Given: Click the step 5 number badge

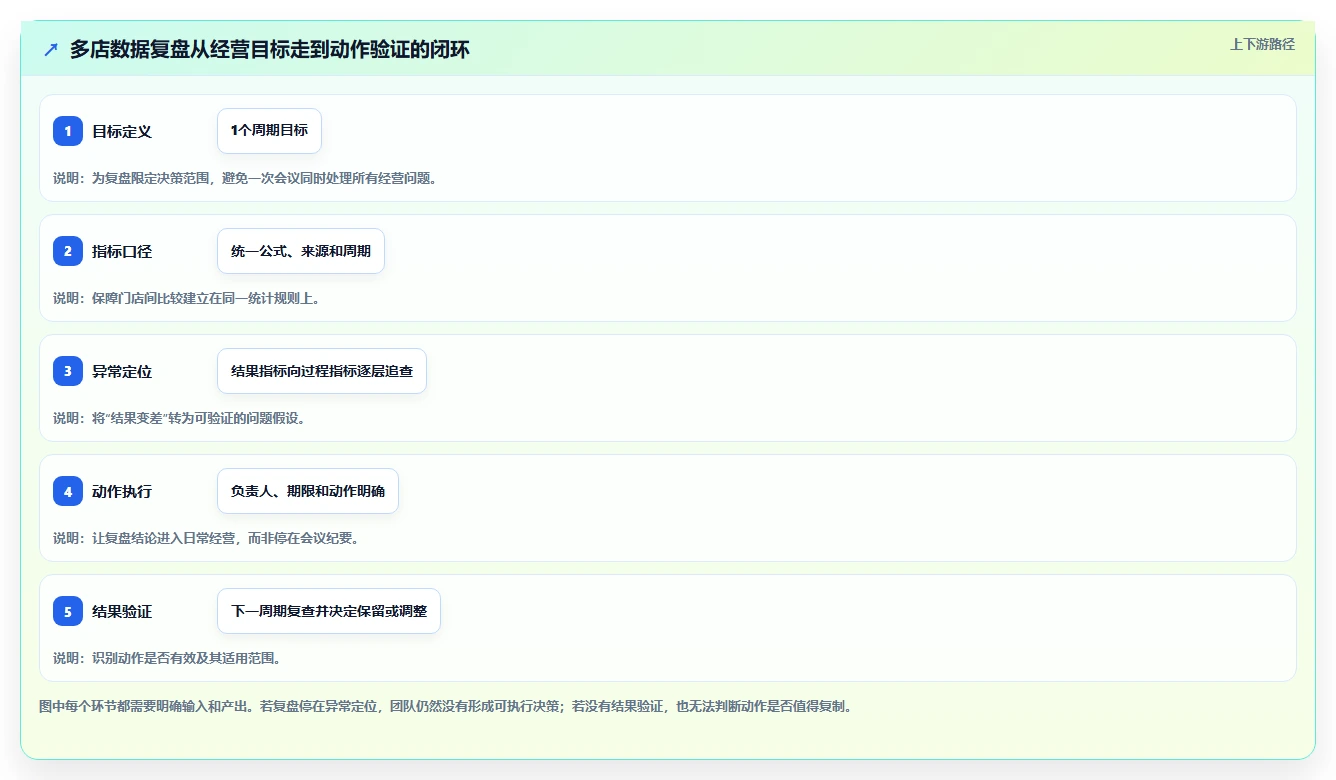Looking at the screenshot, I should click(68, 611).
